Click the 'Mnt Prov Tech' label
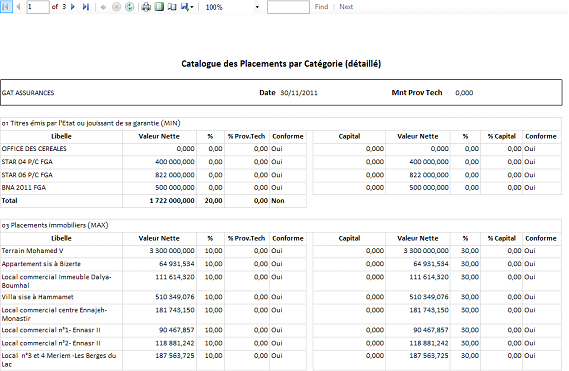Viewport: 569px width, 371px height. click(x=417, y=93)
